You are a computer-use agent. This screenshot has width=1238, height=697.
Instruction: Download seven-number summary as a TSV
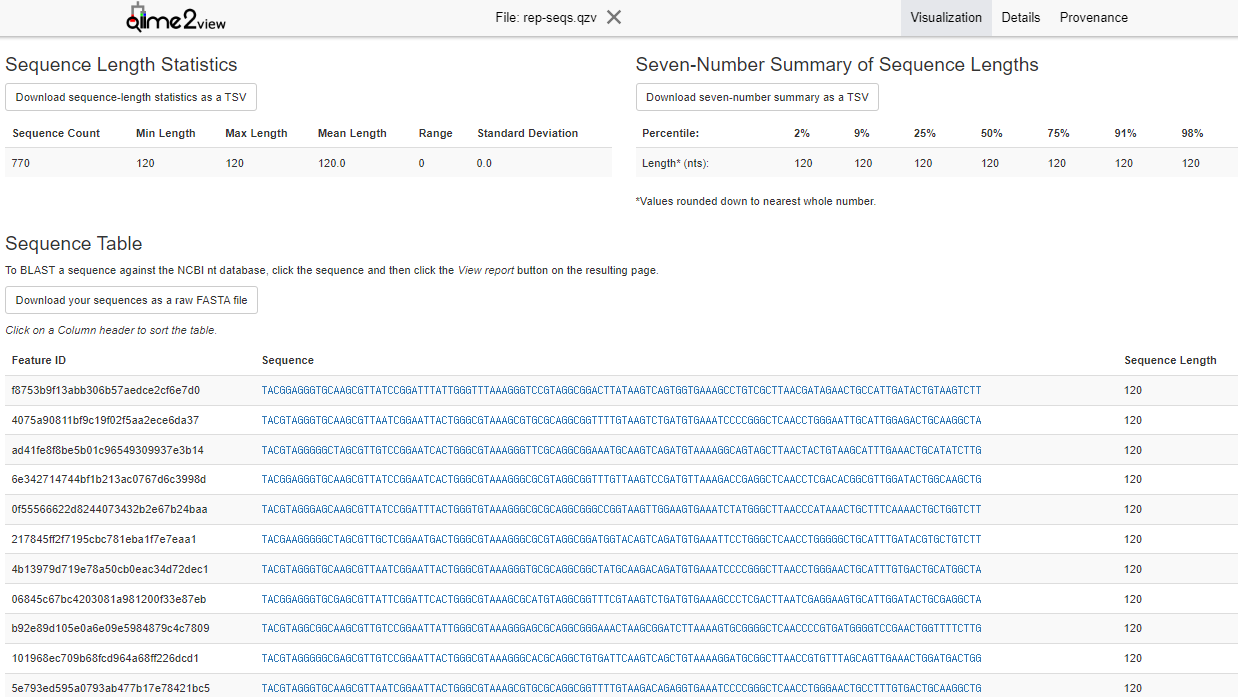[x=757, y=97]
